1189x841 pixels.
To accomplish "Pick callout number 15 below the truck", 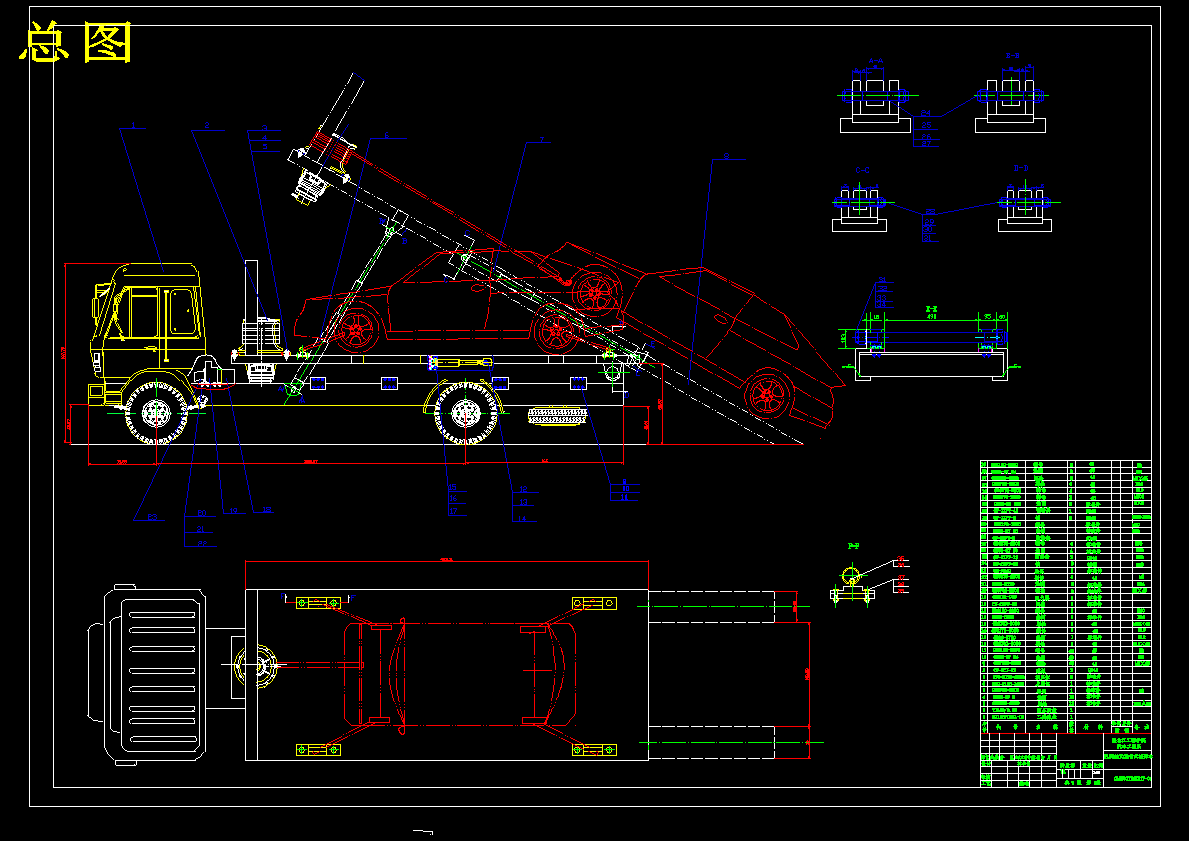I will (x=453, y=488).
